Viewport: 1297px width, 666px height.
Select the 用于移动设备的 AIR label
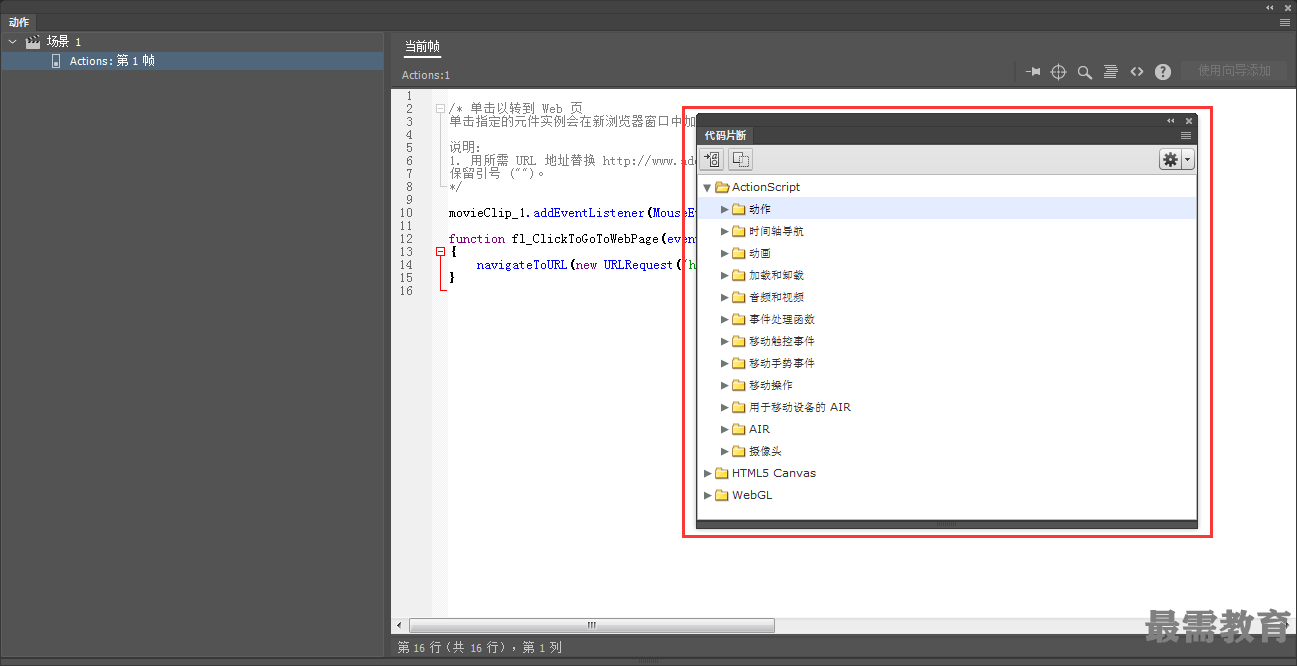800,407
